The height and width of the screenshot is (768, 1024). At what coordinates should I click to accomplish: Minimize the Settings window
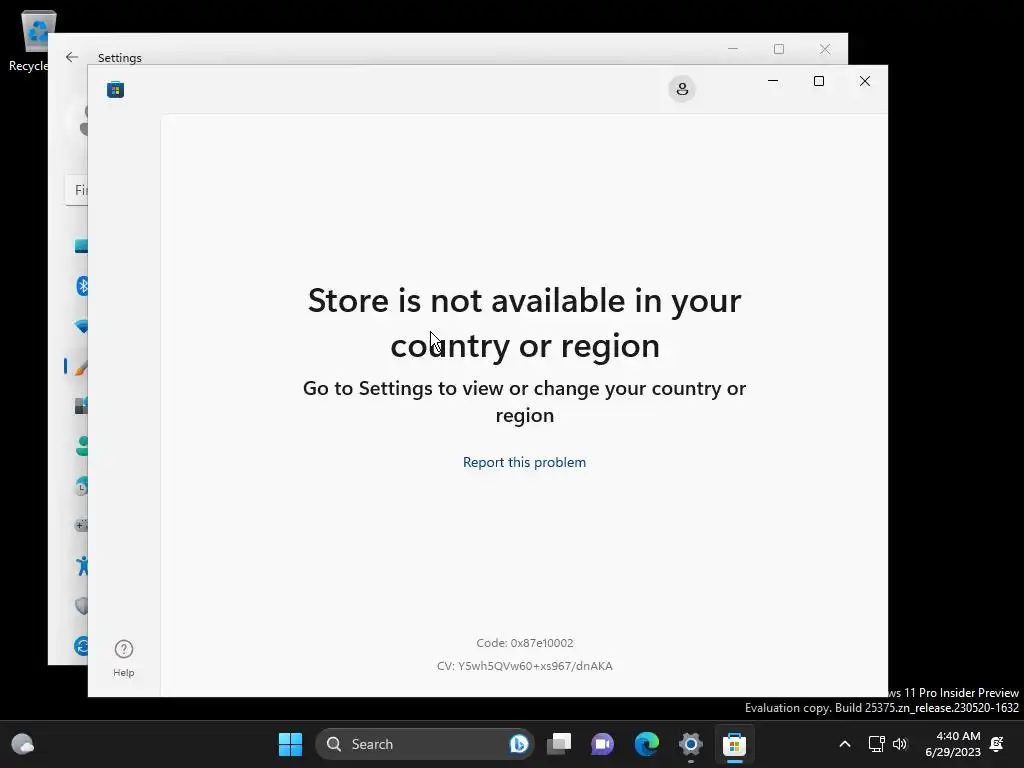733,49
